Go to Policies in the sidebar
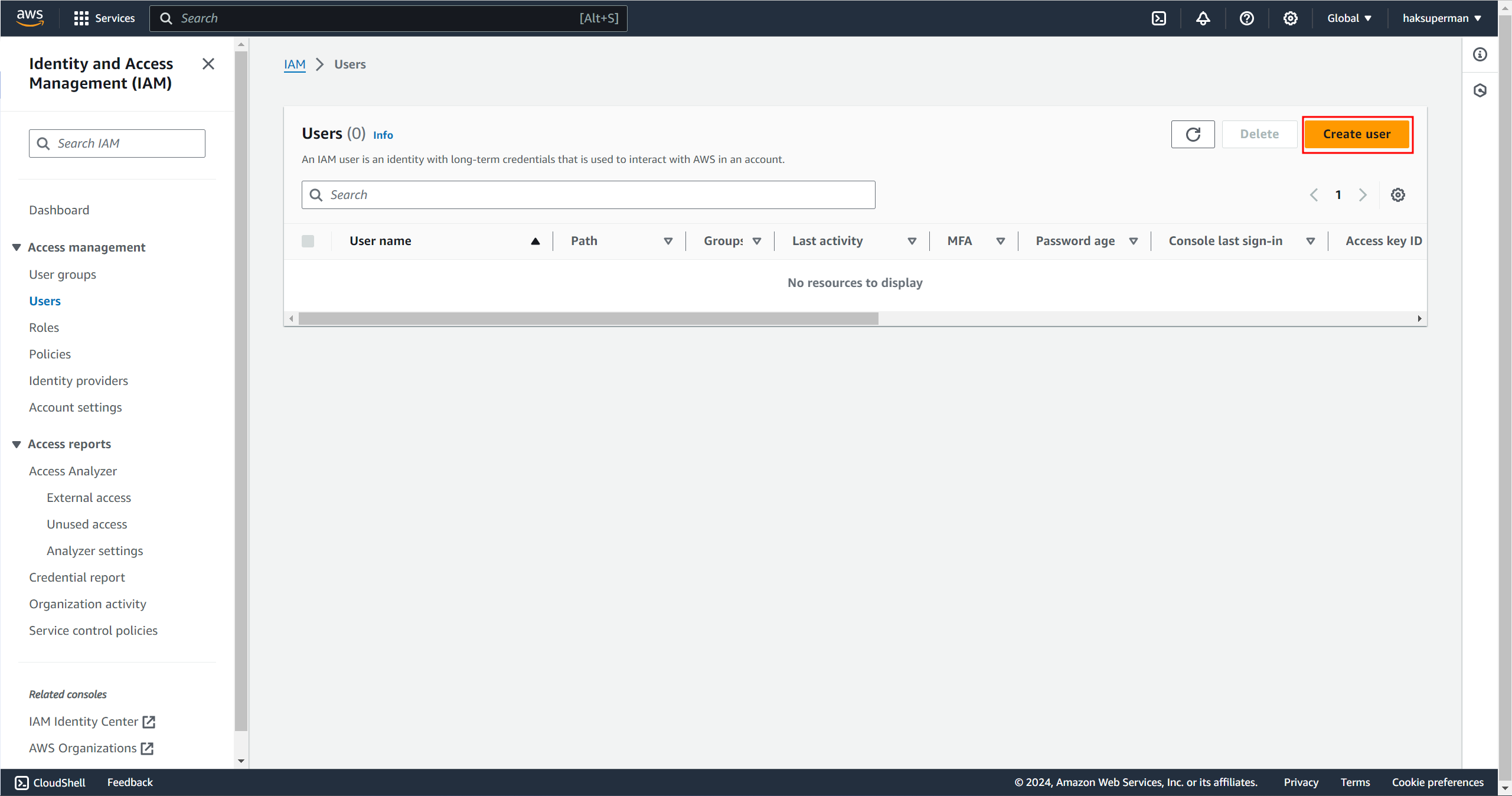1512x796 pixels. (x=50, y=354)
